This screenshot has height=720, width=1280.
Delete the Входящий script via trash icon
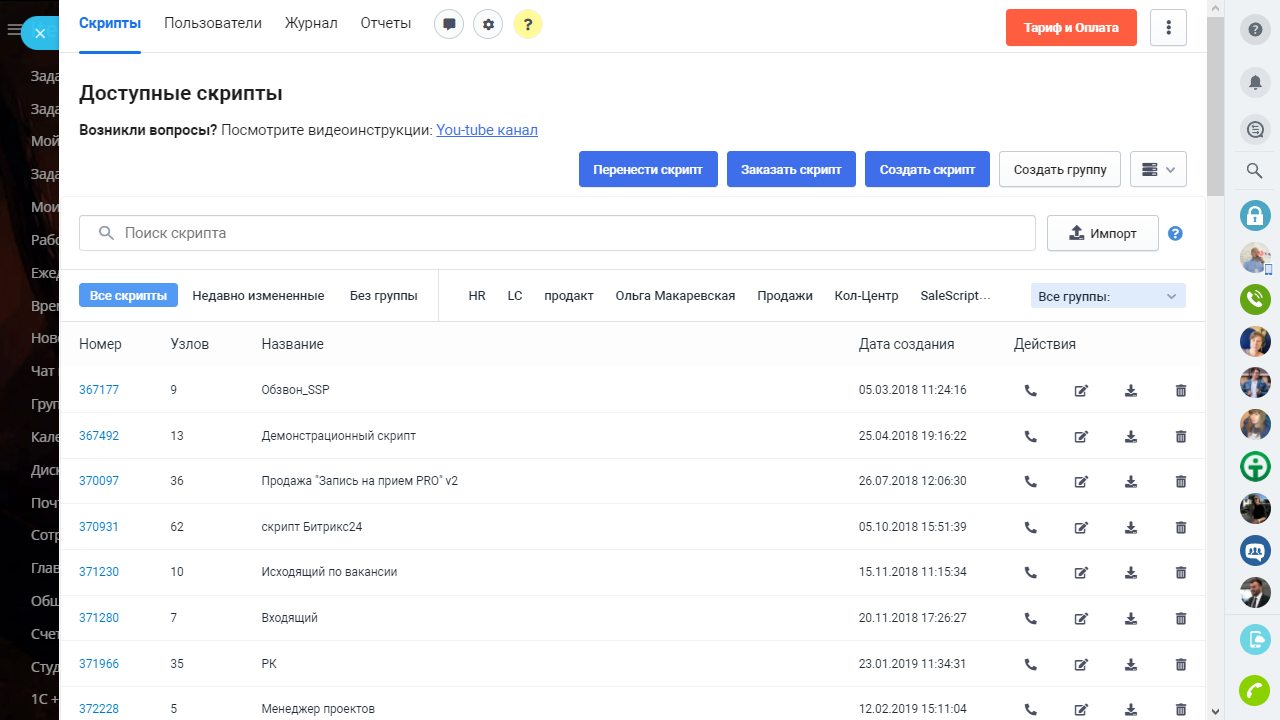[1181, 618]
